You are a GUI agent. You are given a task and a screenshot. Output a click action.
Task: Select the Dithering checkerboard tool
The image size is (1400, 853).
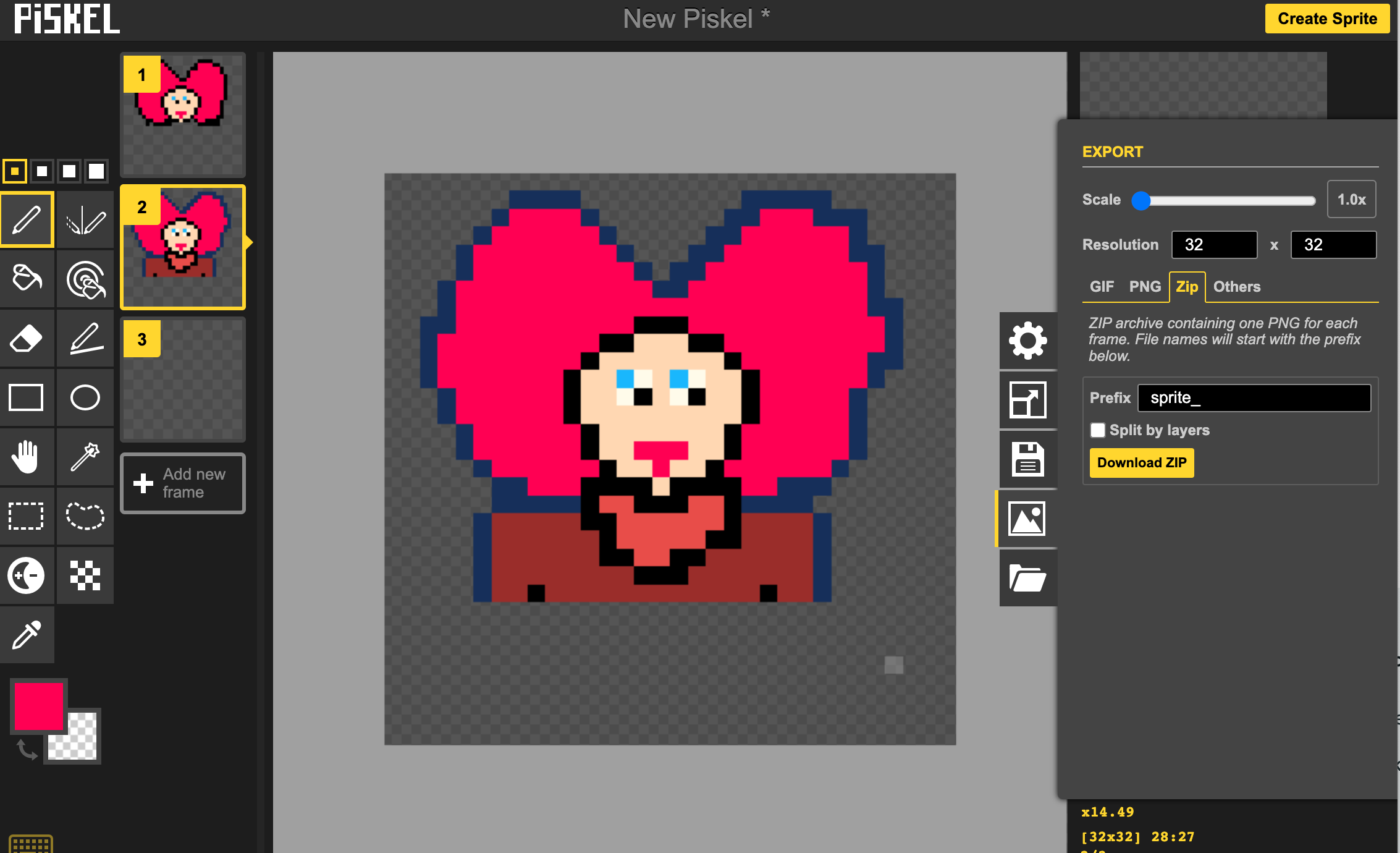coord(85,575)
